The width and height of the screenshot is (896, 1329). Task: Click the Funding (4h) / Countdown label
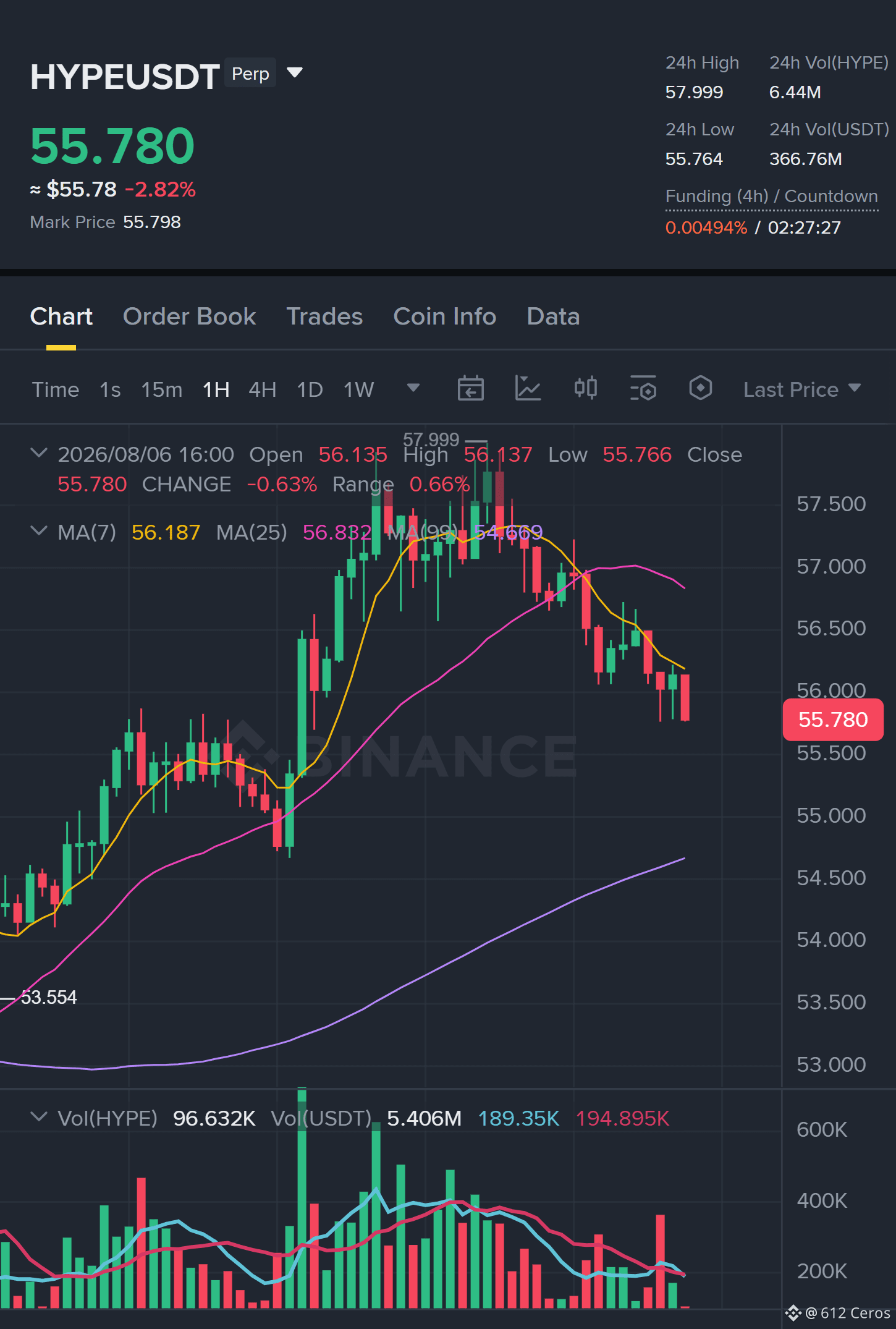tap(772, 197)
